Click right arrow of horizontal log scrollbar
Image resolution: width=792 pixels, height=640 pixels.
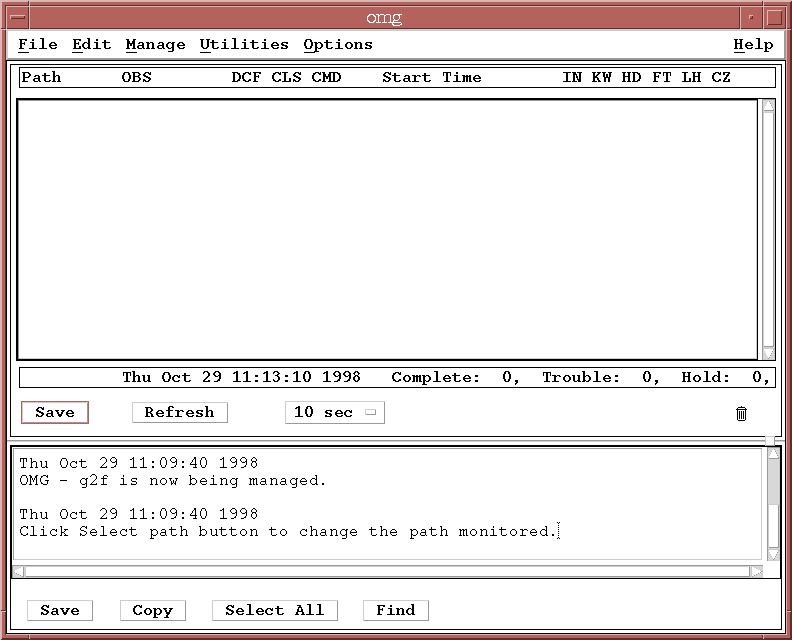pyautogui.click(x=757, y=571)
